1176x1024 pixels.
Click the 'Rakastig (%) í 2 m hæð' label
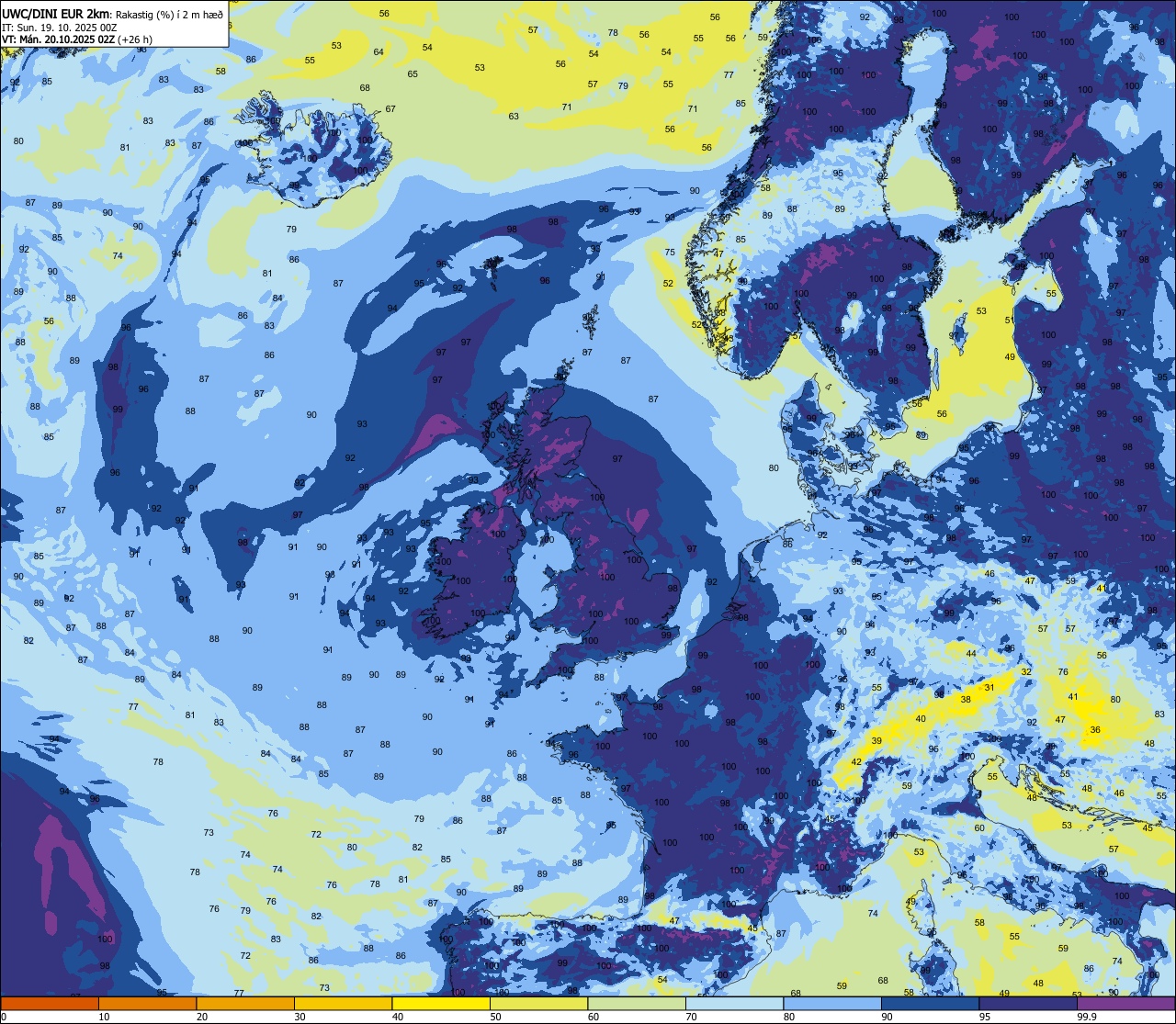click(169, 14)
